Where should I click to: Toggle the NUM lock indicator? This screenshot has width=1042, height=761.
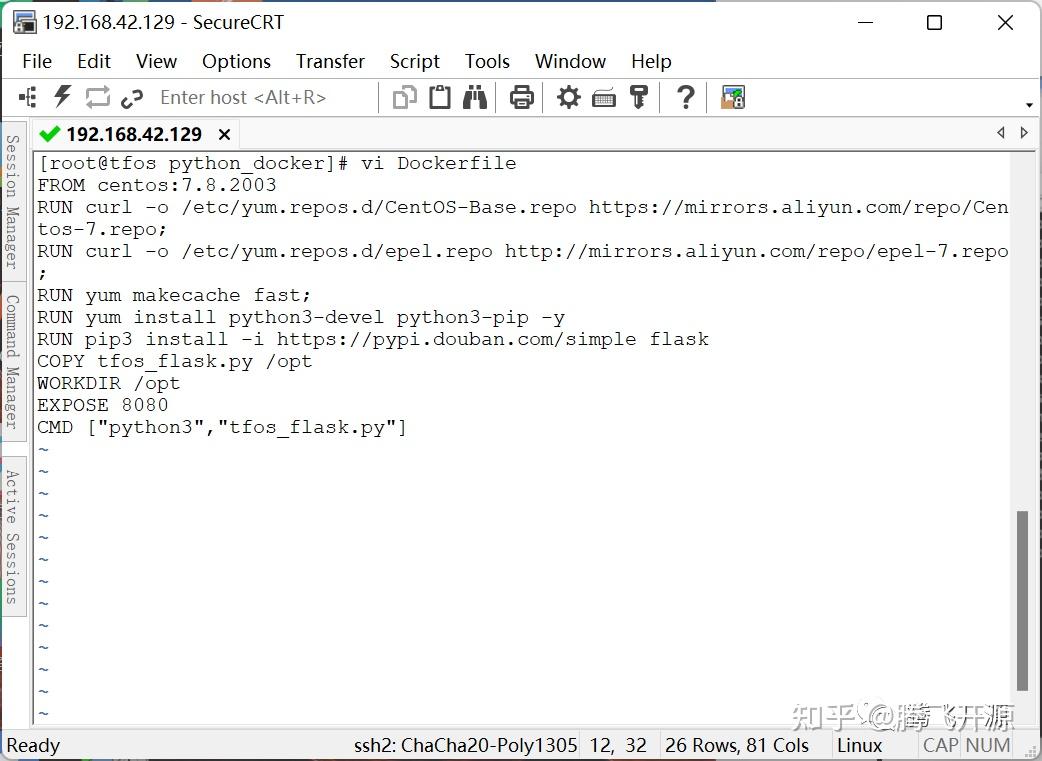(987, 745)
